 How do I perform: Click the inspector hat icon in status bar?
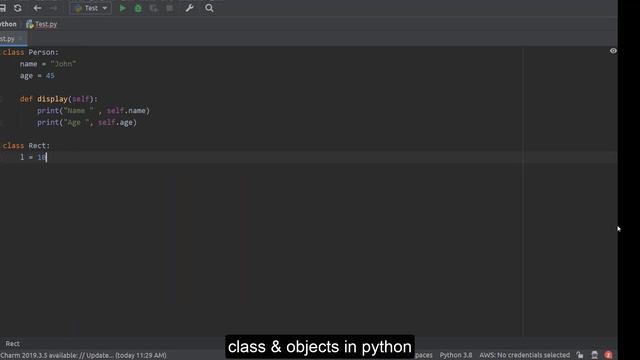pos(595,355)
